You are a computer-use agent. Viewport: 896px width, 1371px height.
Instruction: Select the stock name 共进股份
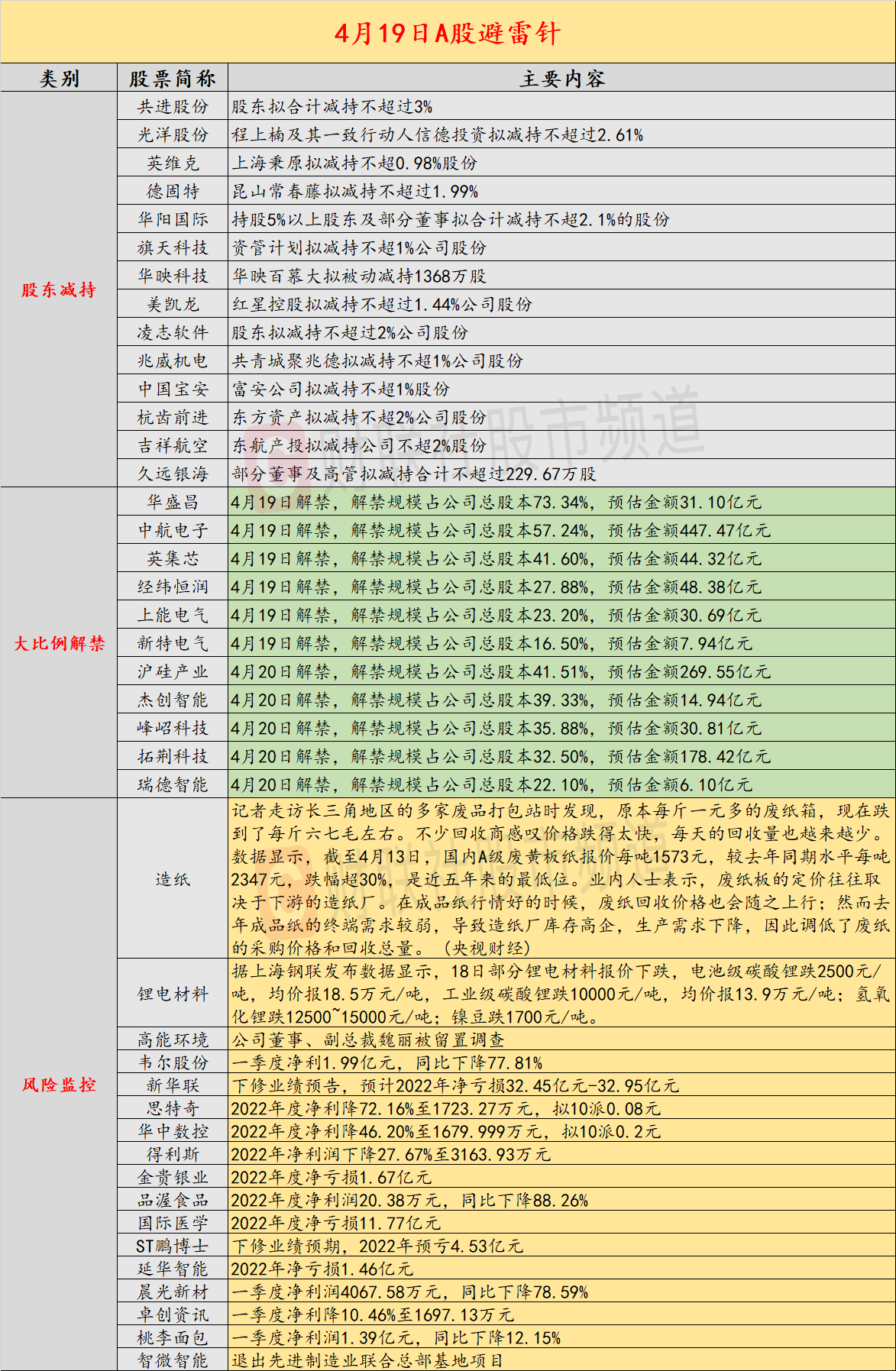tap(173, 106)
